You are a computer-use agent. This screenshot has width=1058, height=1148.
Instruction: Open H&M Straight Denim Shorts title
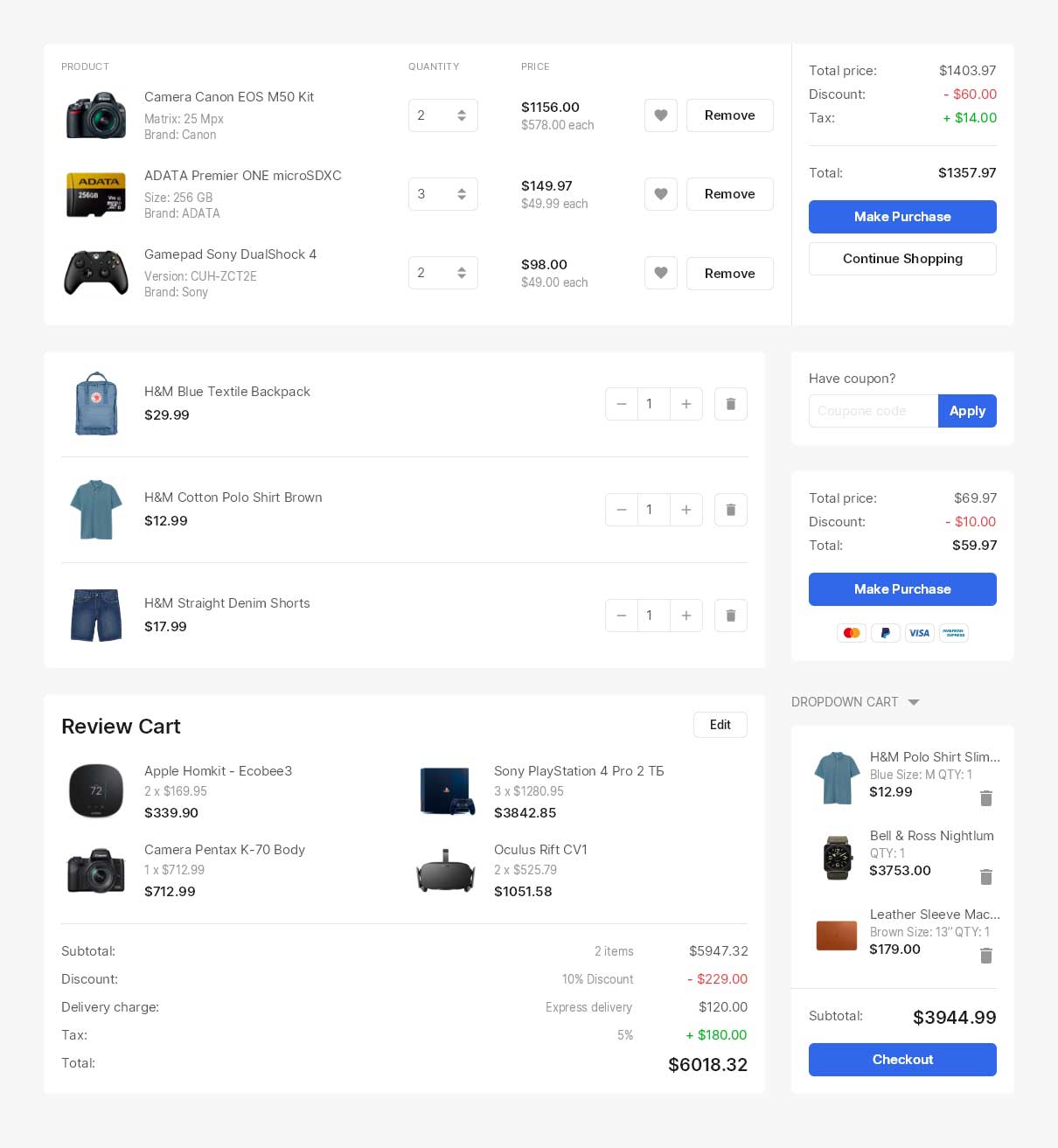click(x=227, y=603)
